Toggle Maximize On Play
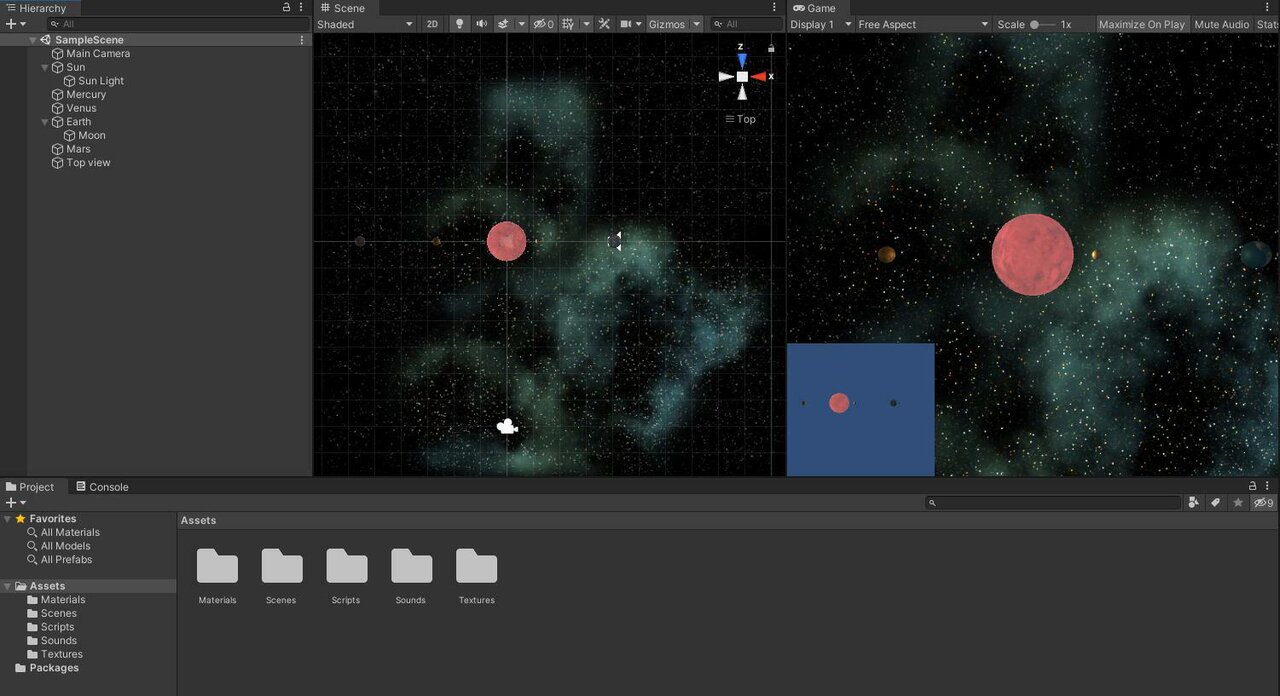Screen dimensions: 1280x696 (1141, 24)
